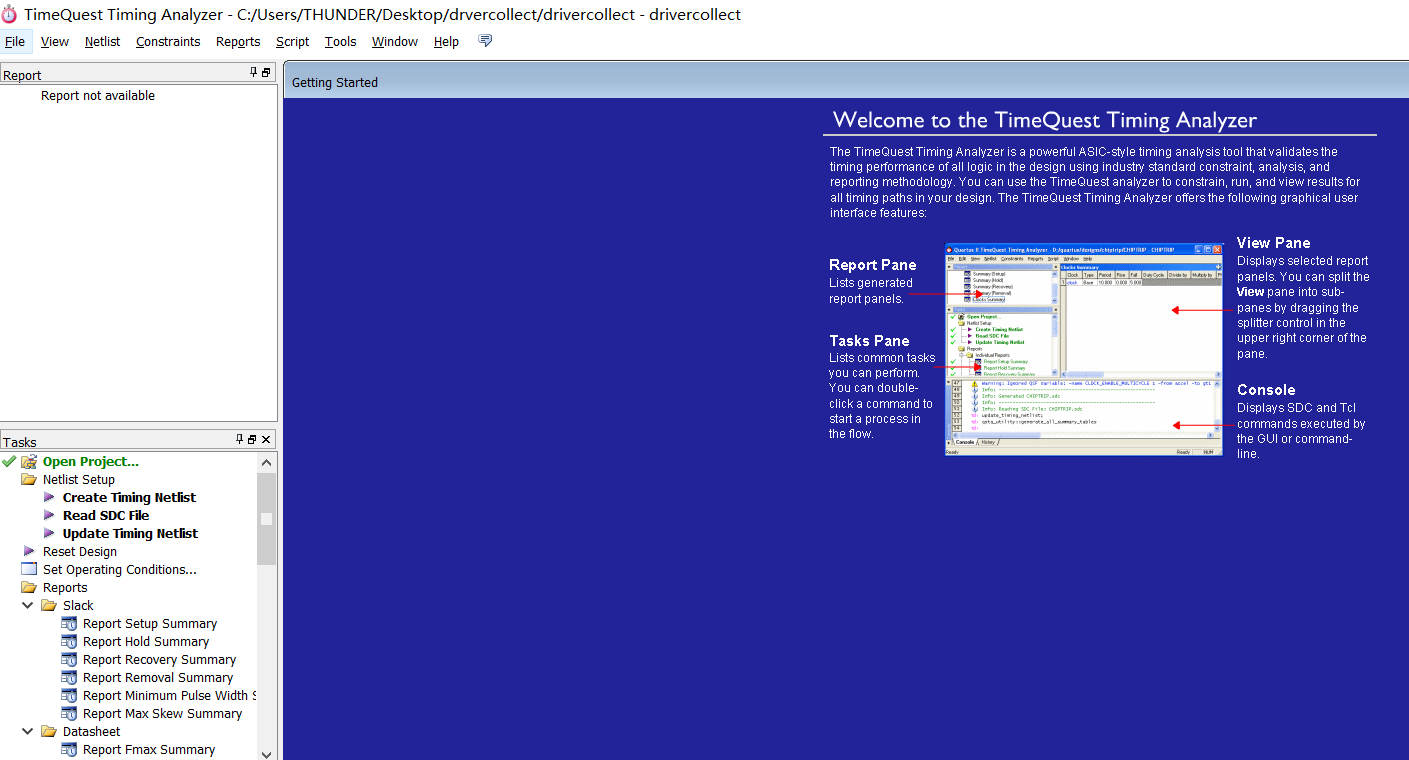Open the Constraints menu
Screen dimensions: 1409x760
pos(167,41)
